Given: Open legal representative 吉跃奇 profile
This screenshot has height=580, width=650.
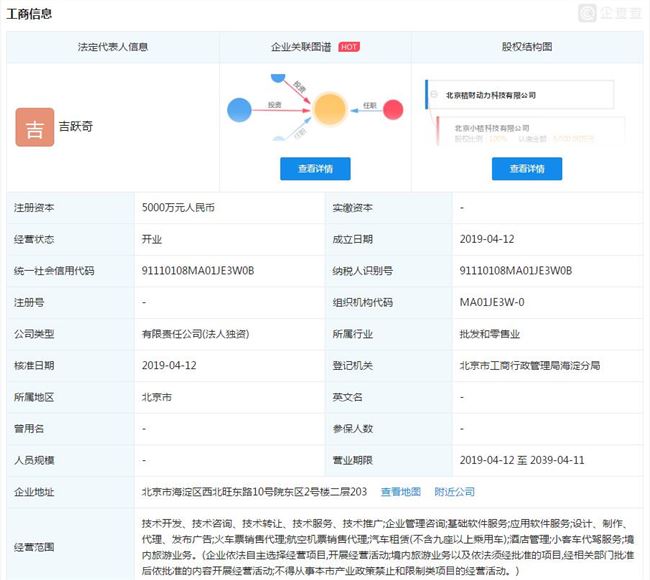Looking at the screenshot, I should click(x=75, y=126).
